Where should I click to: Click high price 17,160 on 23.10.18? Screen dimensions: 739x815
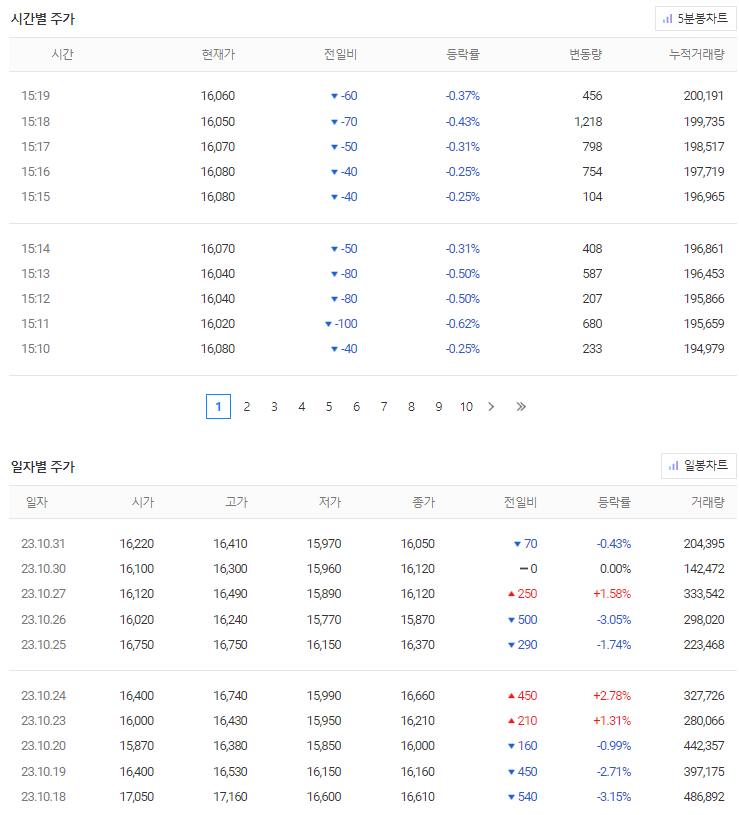point(230,796)
